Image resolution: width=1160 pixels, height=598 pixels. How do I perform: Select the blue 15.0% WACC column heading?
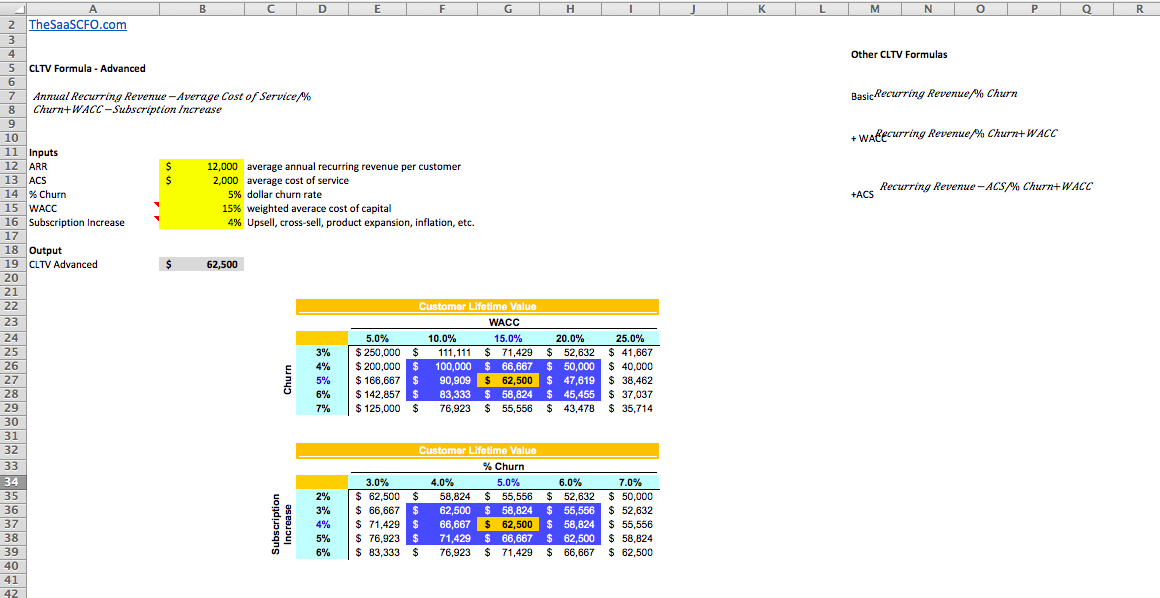pos(507,338)
